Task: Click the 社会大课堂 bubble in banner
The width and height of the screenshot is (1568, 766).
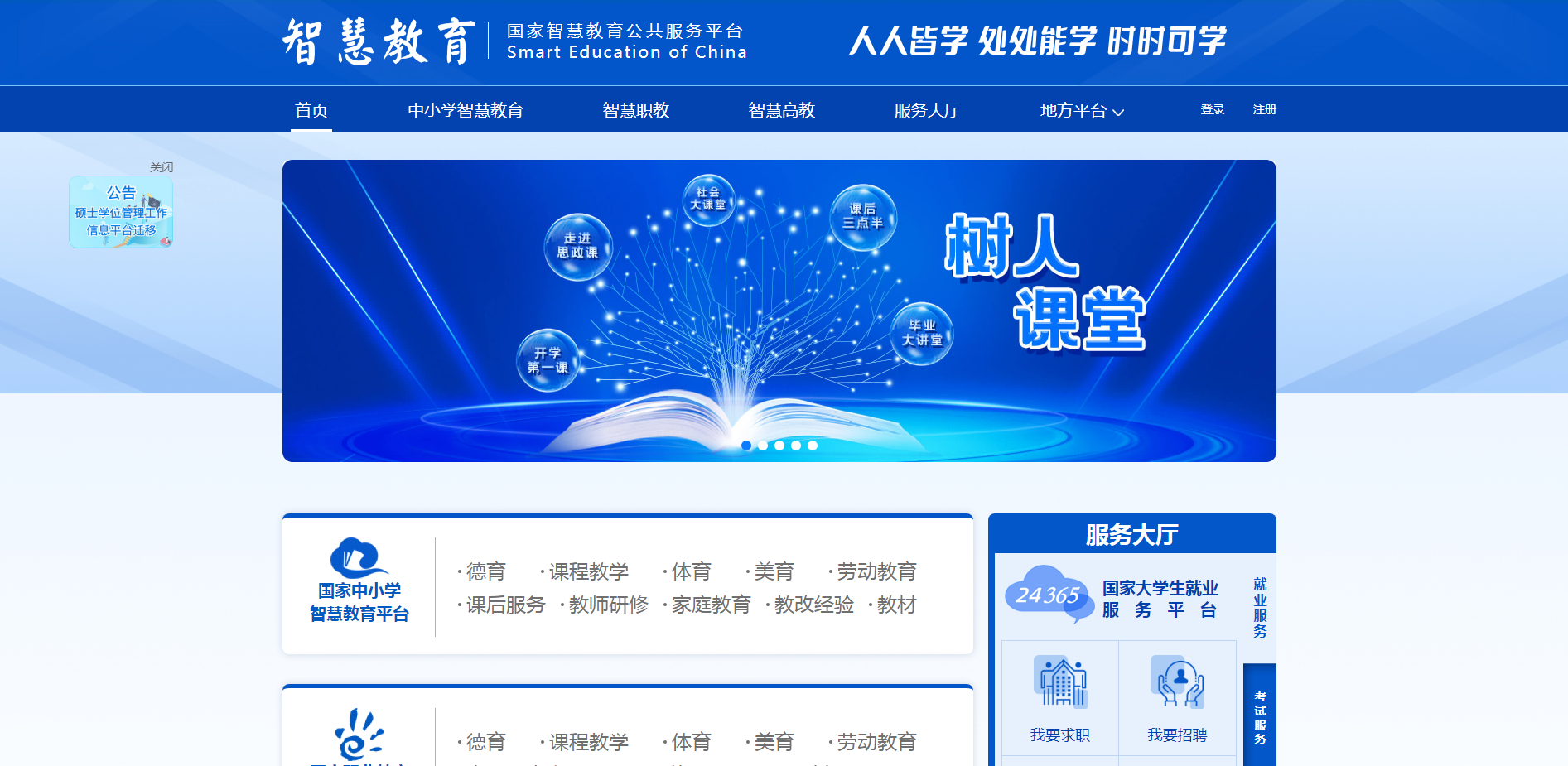Action: [x=708, y=199]
